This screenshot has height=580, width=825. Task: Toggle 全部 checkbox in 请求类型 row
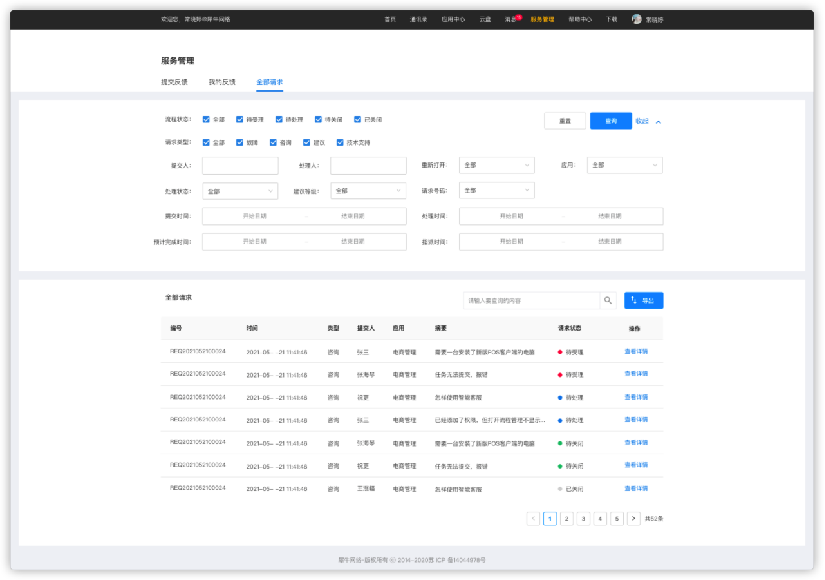[206, 143]
